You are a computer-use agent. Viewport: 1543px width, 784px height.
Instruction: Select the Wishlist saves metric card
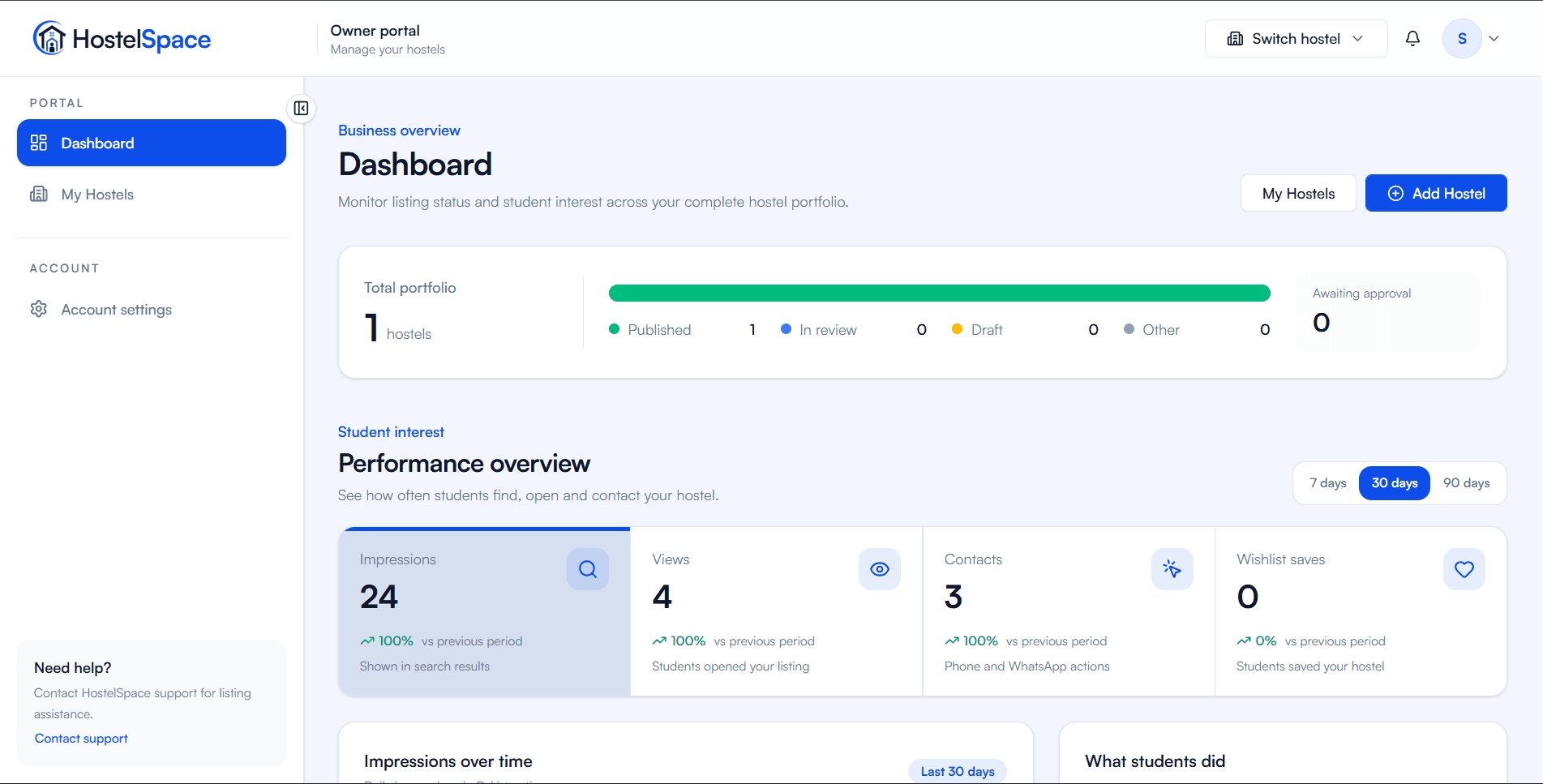pyautogui.click(x=1361, y=611)
